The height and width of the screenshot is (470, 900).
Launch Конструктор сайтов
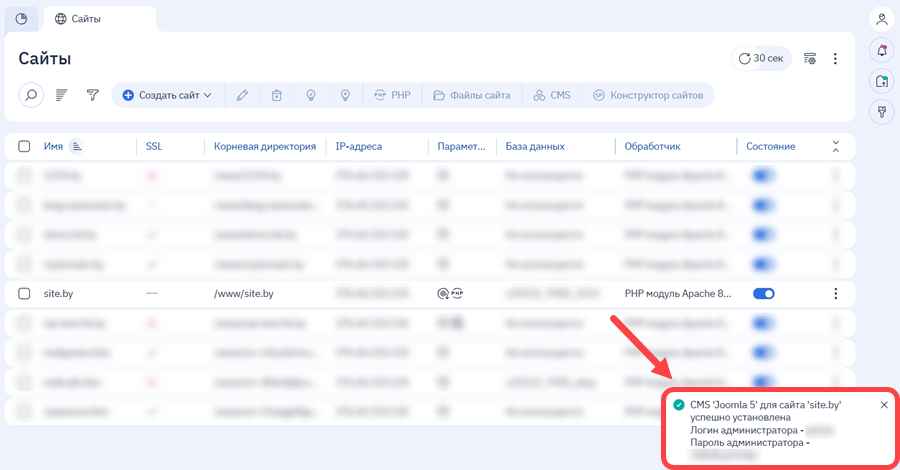click(648, 95)
